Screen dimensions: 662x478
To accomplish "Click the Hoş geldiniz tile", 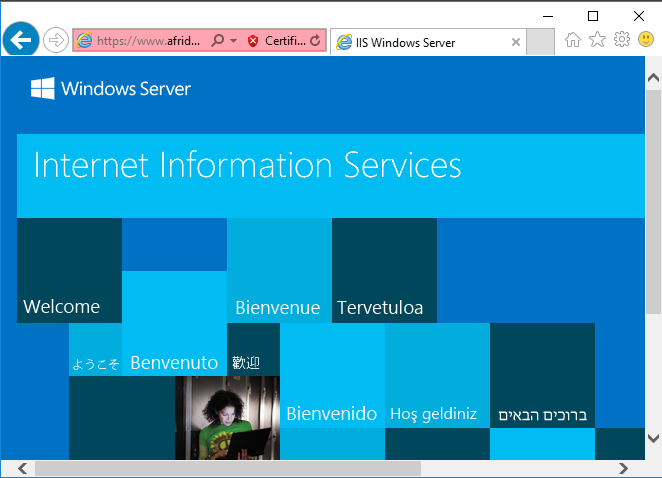I will click(x=437, y=376).
